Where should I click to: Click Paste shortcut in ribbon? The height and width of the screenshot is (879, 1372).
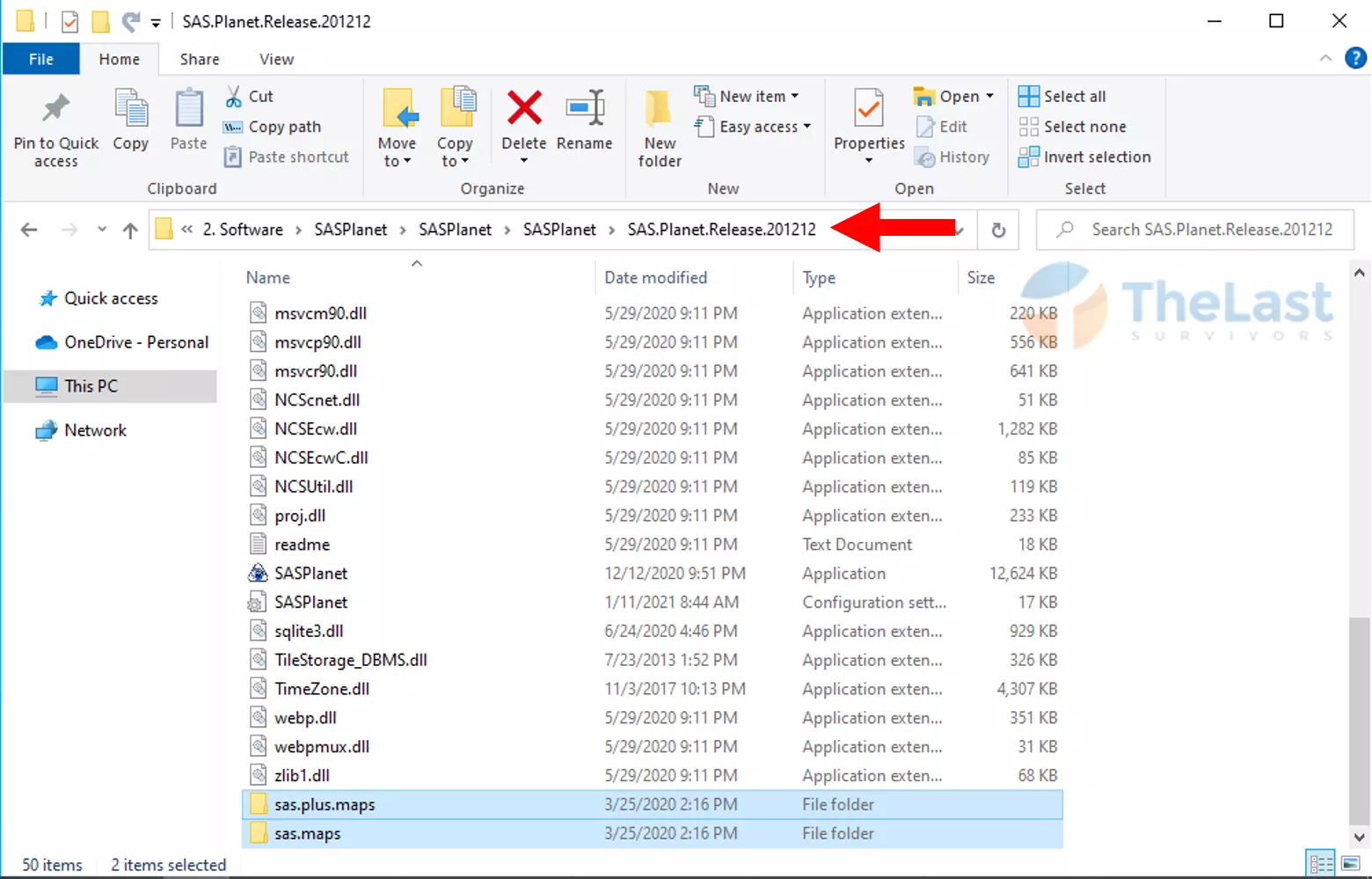(286, 157)
